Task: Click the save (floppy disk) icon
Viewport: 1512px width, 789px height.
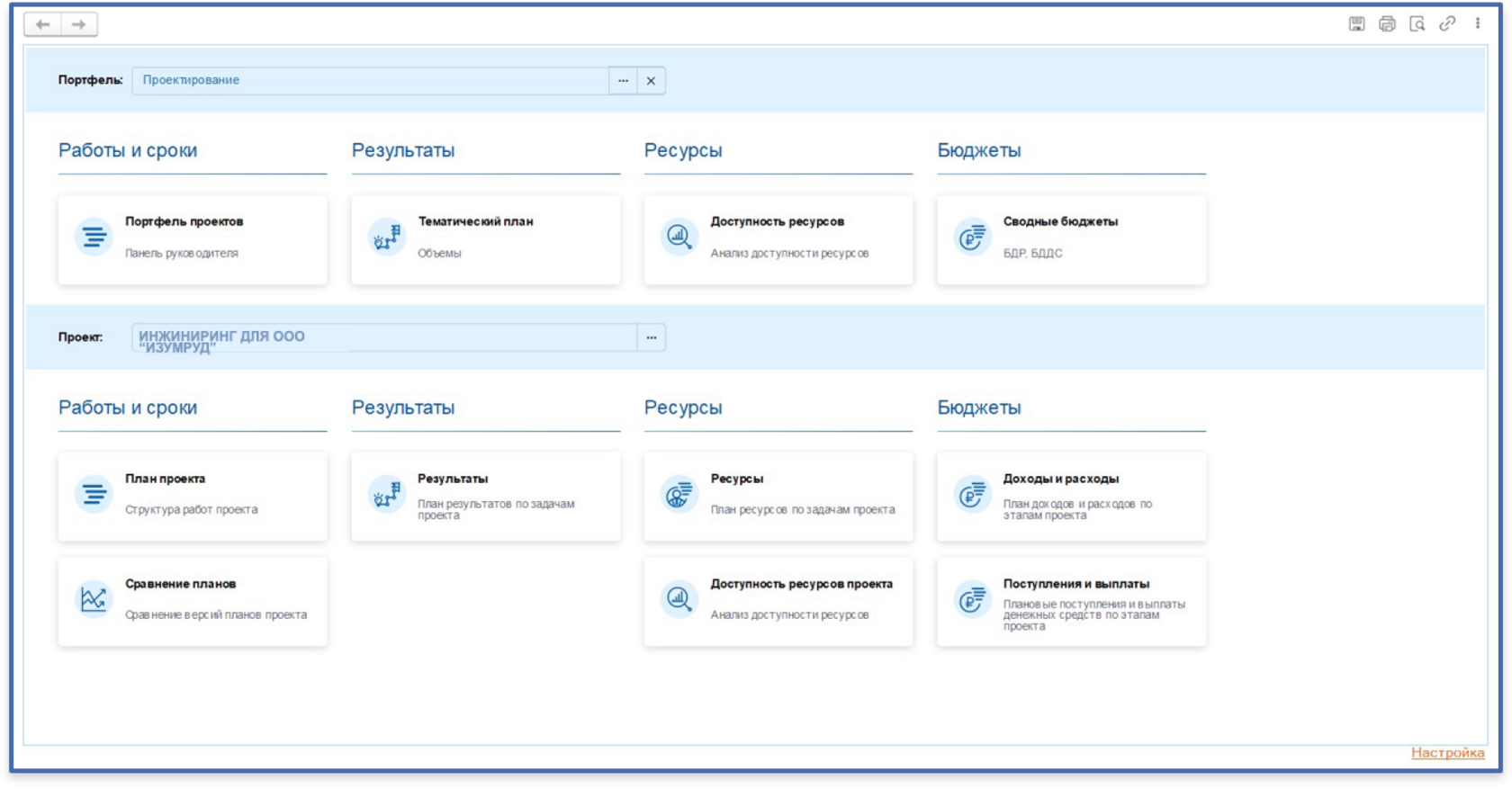Action: tap(1356, 24)
